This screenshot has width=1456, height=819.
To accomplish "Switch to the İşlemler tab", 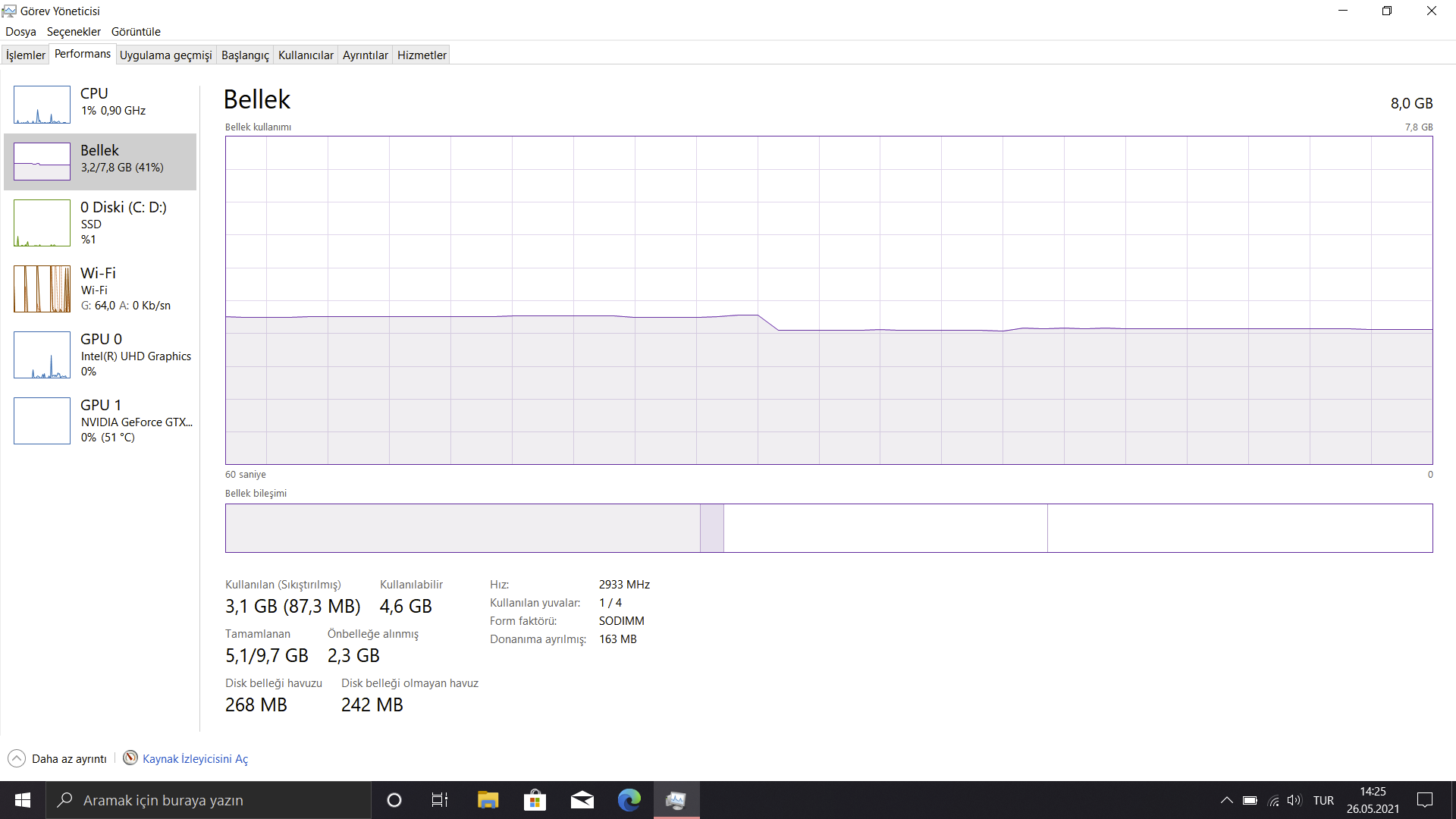I will pyautogui.click(x=26, y=55).
